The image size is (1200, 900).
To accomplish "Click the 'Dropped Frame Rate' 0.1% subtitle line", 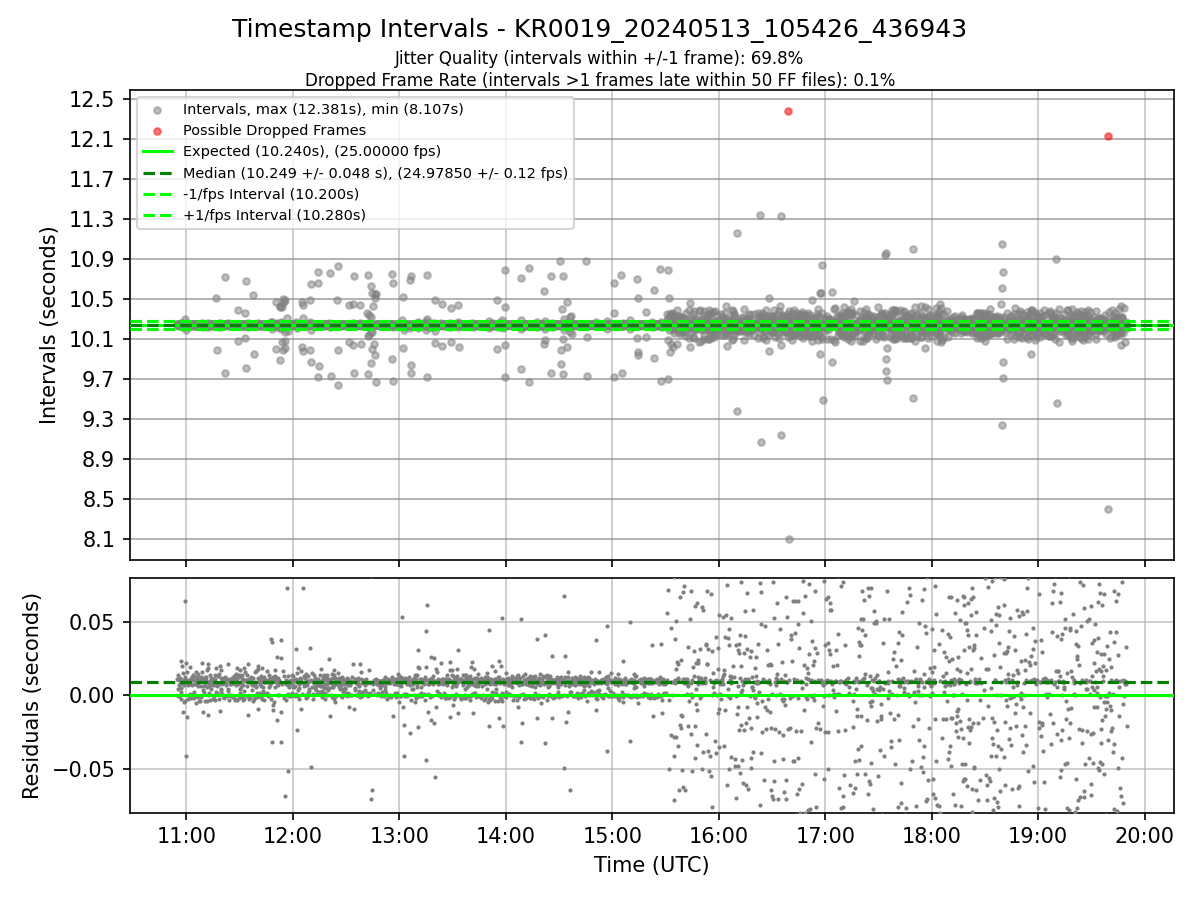I will point(599,79).
